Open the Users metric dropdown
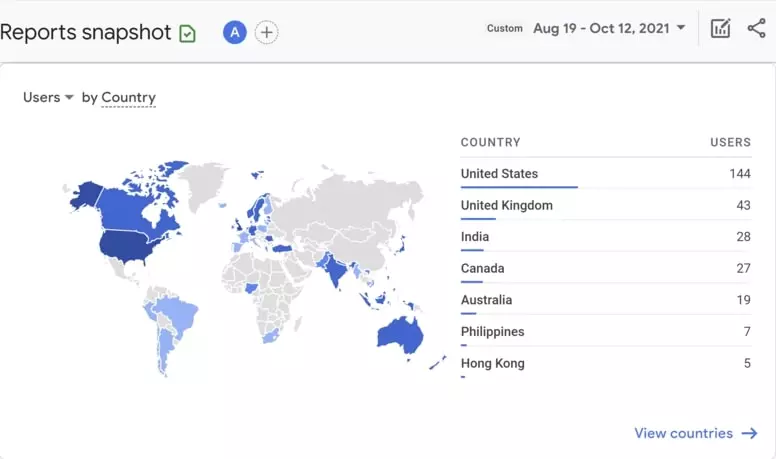This screenshot has width=776, height=459. click(x=48, y=97)
